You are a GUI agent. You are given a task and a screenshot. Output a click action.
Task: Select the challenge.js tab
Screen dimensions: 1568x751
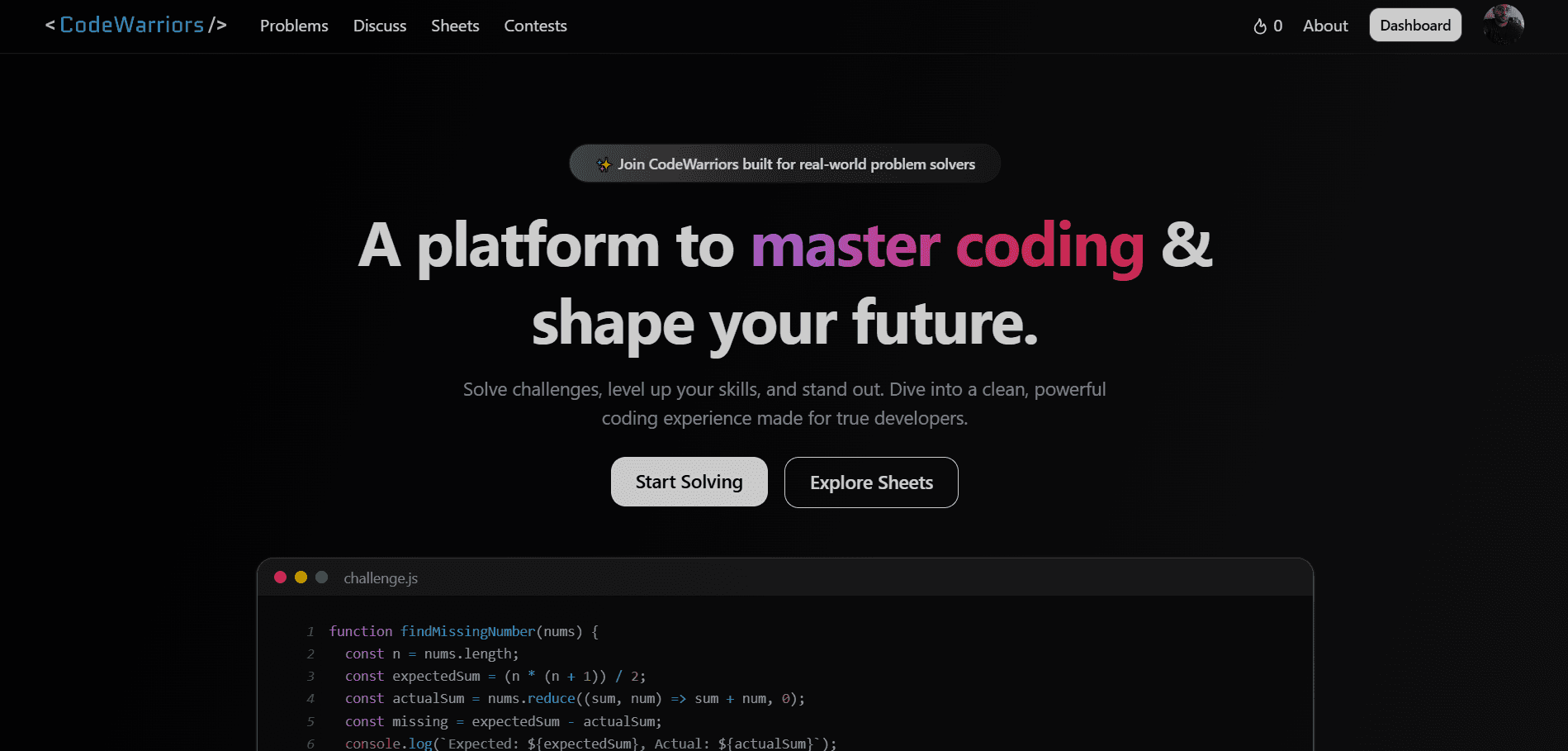[x=381, y=578]
